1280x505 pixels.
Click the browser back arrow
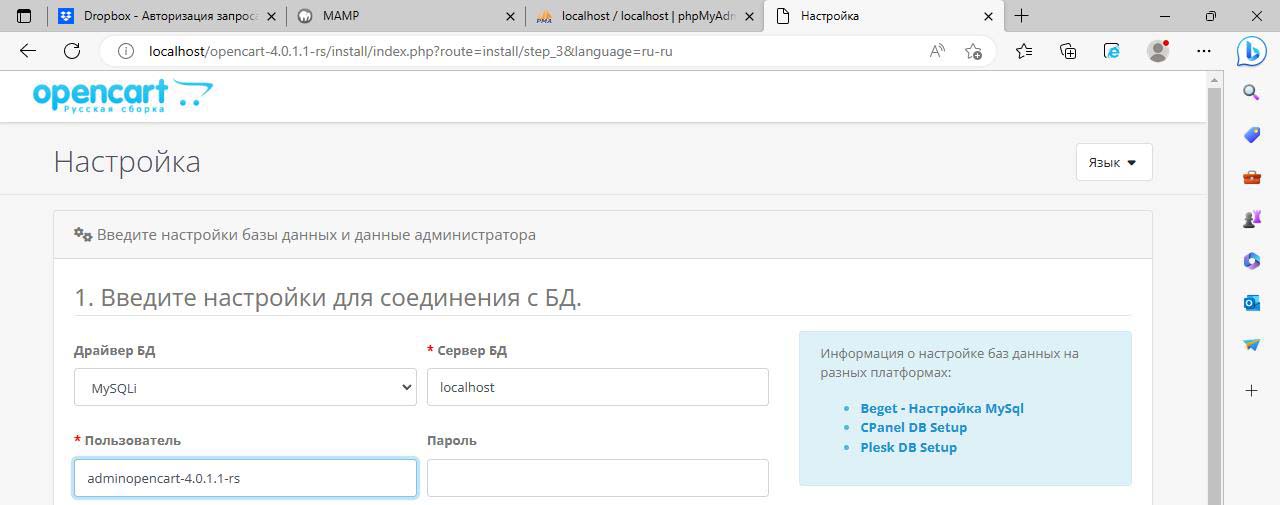click(27, 51)
